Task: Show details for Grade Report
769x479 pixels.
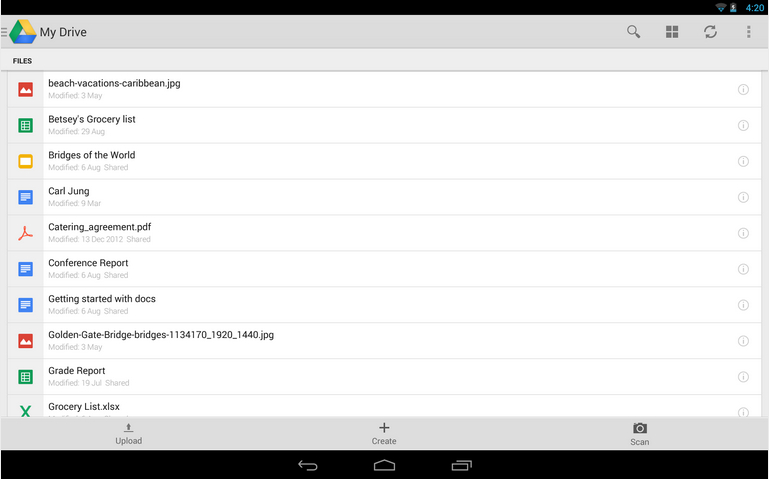Action: [743, 377]
